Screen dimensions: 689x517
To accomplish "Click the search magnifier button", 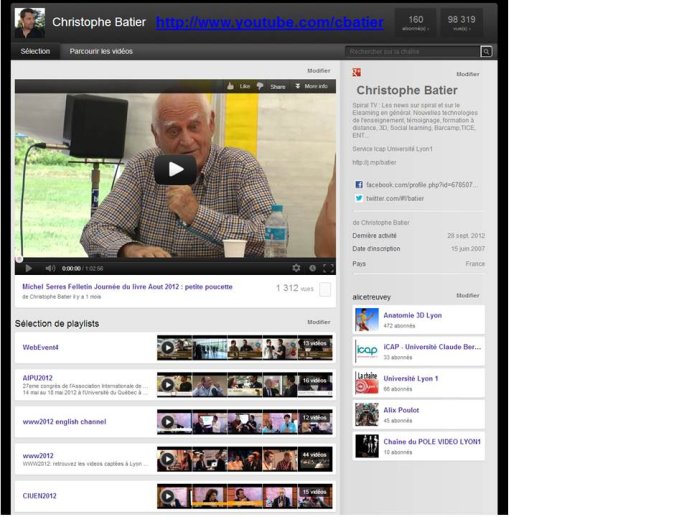I will pyautogui.click(x=486, y=52).
